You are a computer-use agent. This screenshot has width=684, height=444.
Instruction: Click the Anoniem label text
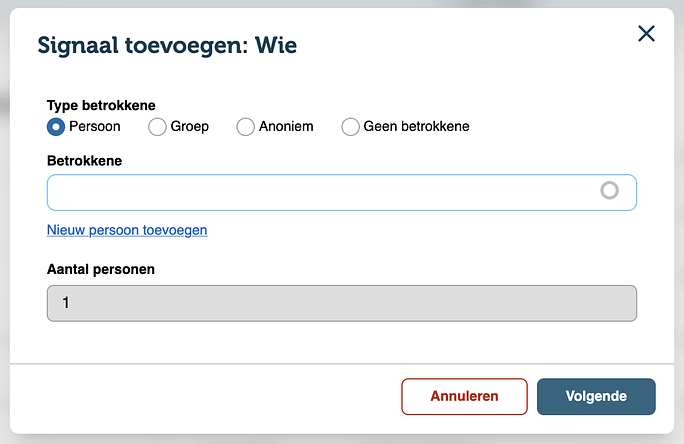(x=286, y=126)
